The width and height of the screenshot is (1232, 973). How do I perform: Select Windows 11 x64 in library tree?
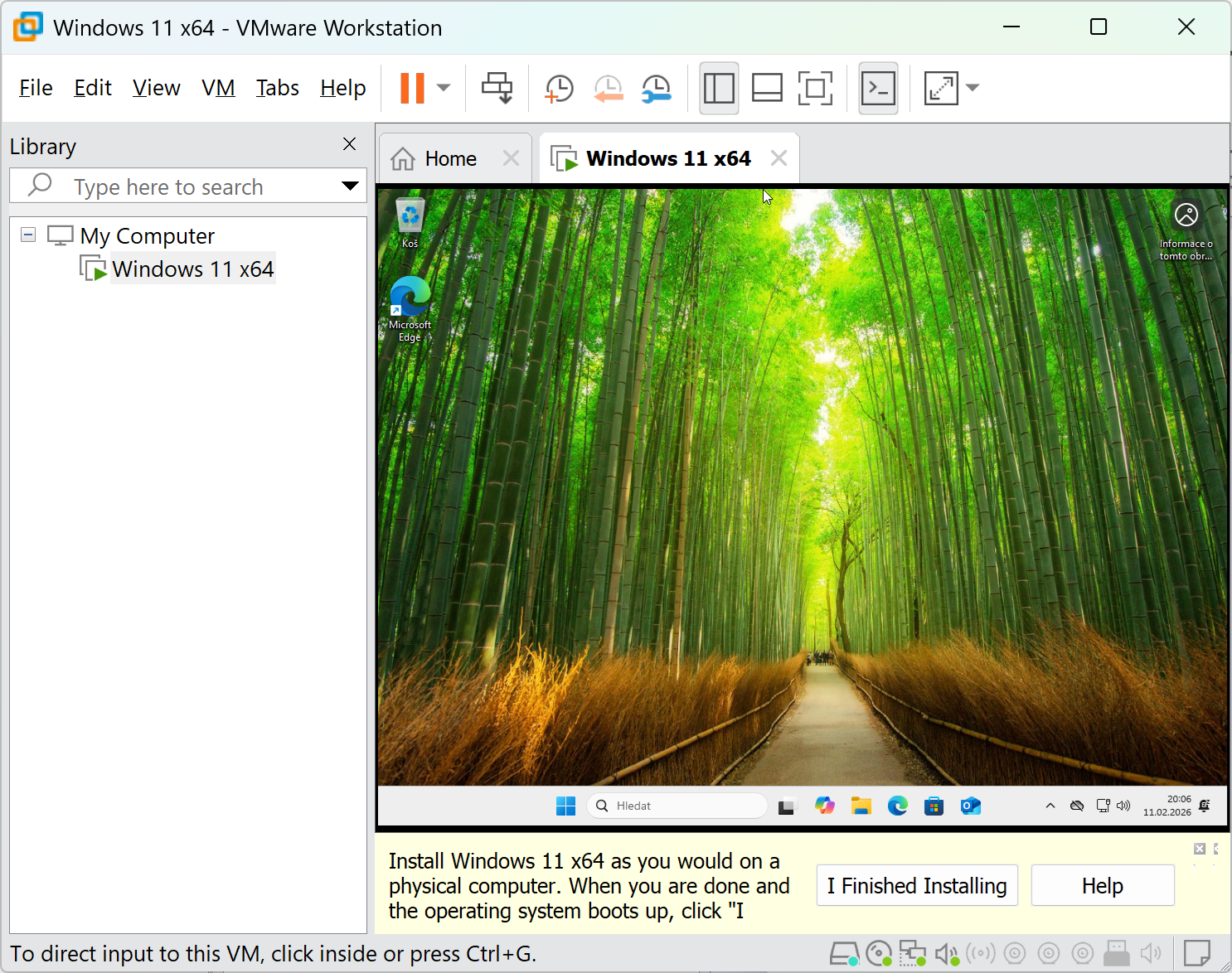pos(192,269)
